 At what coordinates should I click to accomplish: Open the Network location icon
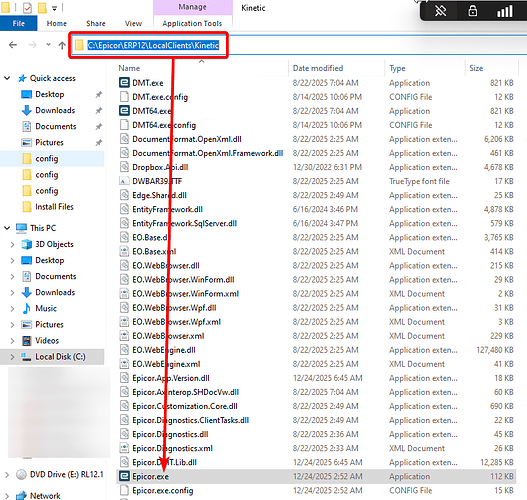click(x=22, y=495)
